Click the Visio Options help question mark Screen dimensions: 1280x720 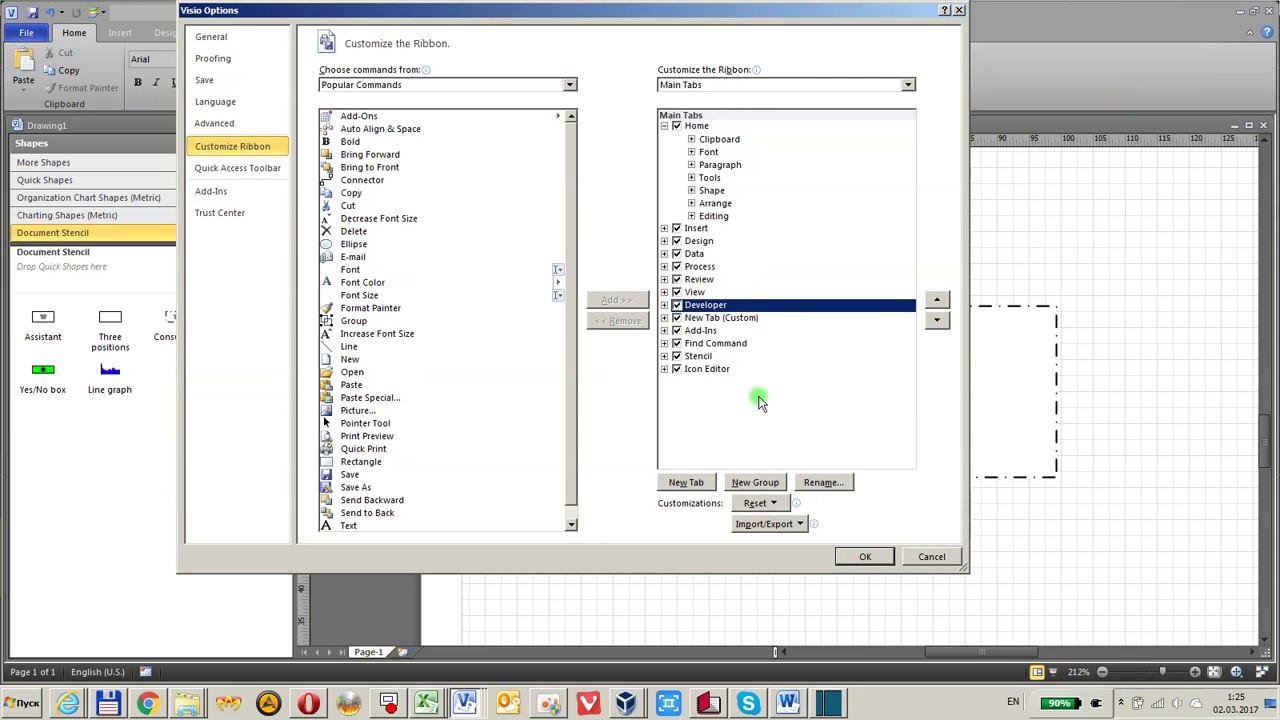(x=945, y=10)
